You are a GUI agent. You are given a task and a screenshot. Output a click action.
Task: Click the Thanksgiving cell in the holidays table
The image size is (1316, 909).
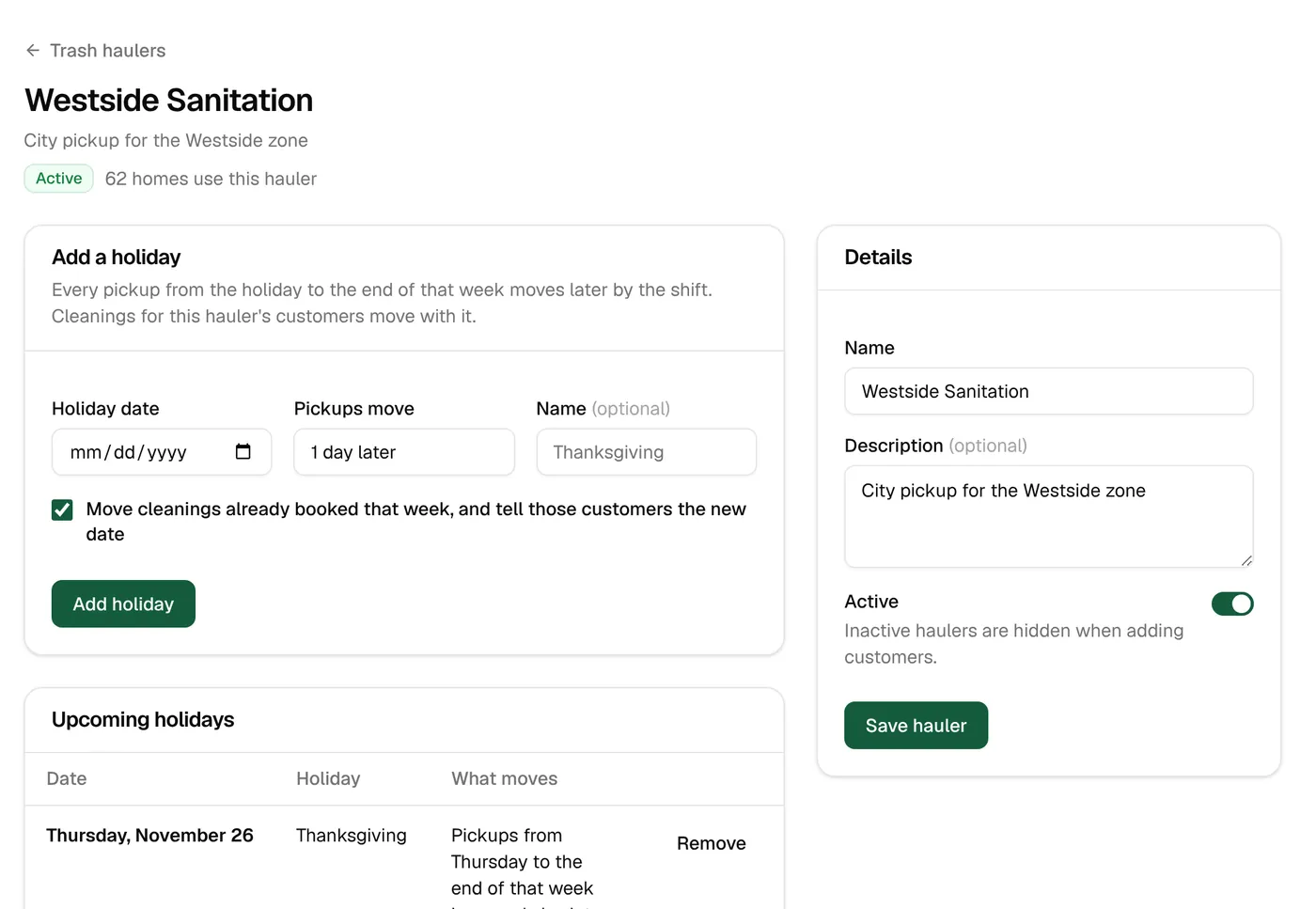pyautogui.click(x=352, y=836)
